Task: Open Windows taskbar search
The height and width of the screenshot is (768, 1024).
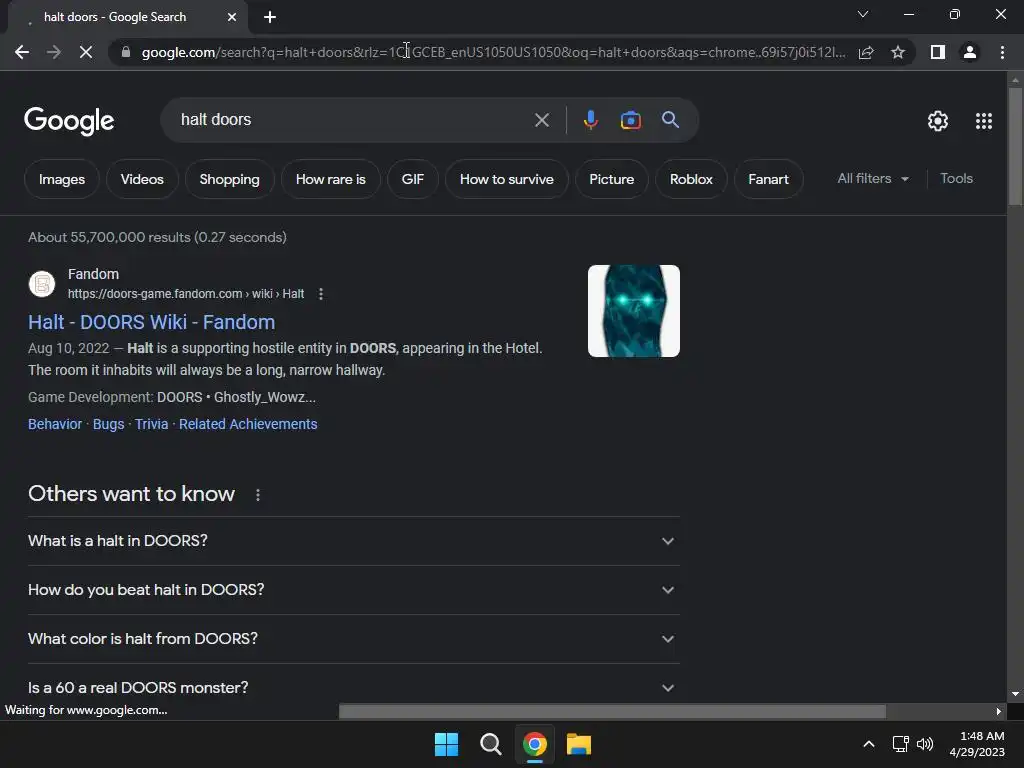Action: point(490,744)
